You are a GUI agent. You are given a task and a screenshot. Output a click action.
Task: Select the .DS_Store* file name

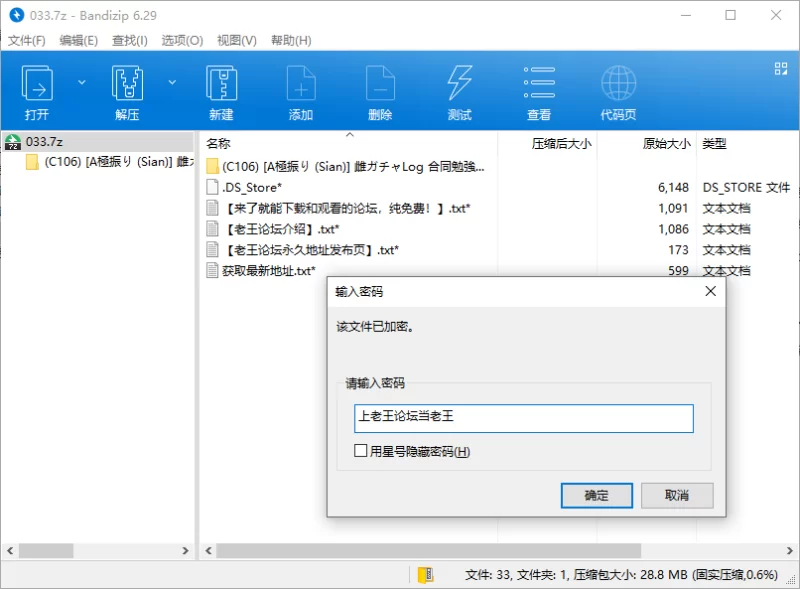point(252,187)
